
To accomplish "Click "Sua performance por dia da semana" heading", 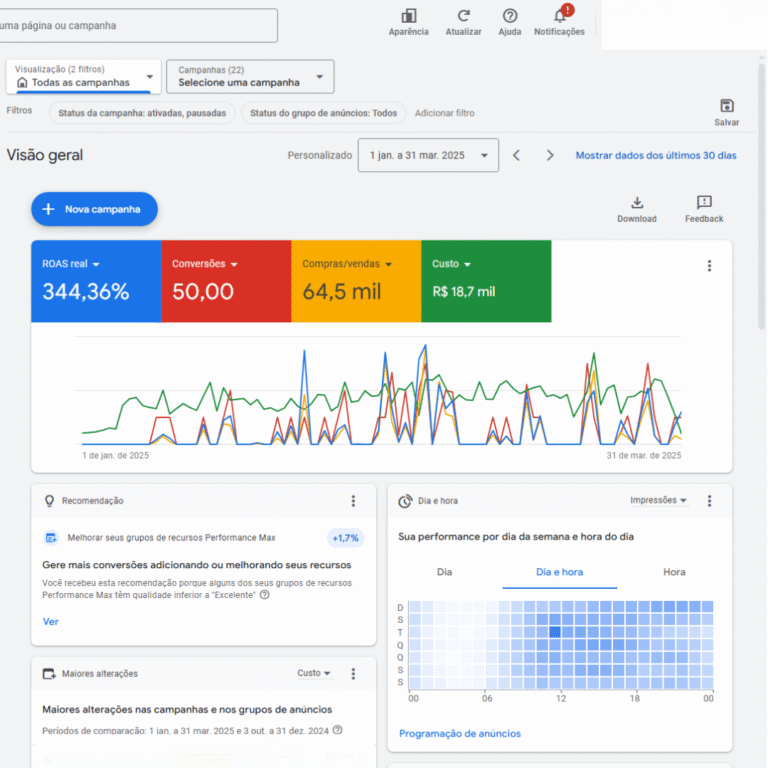I will tap(516, 537).
